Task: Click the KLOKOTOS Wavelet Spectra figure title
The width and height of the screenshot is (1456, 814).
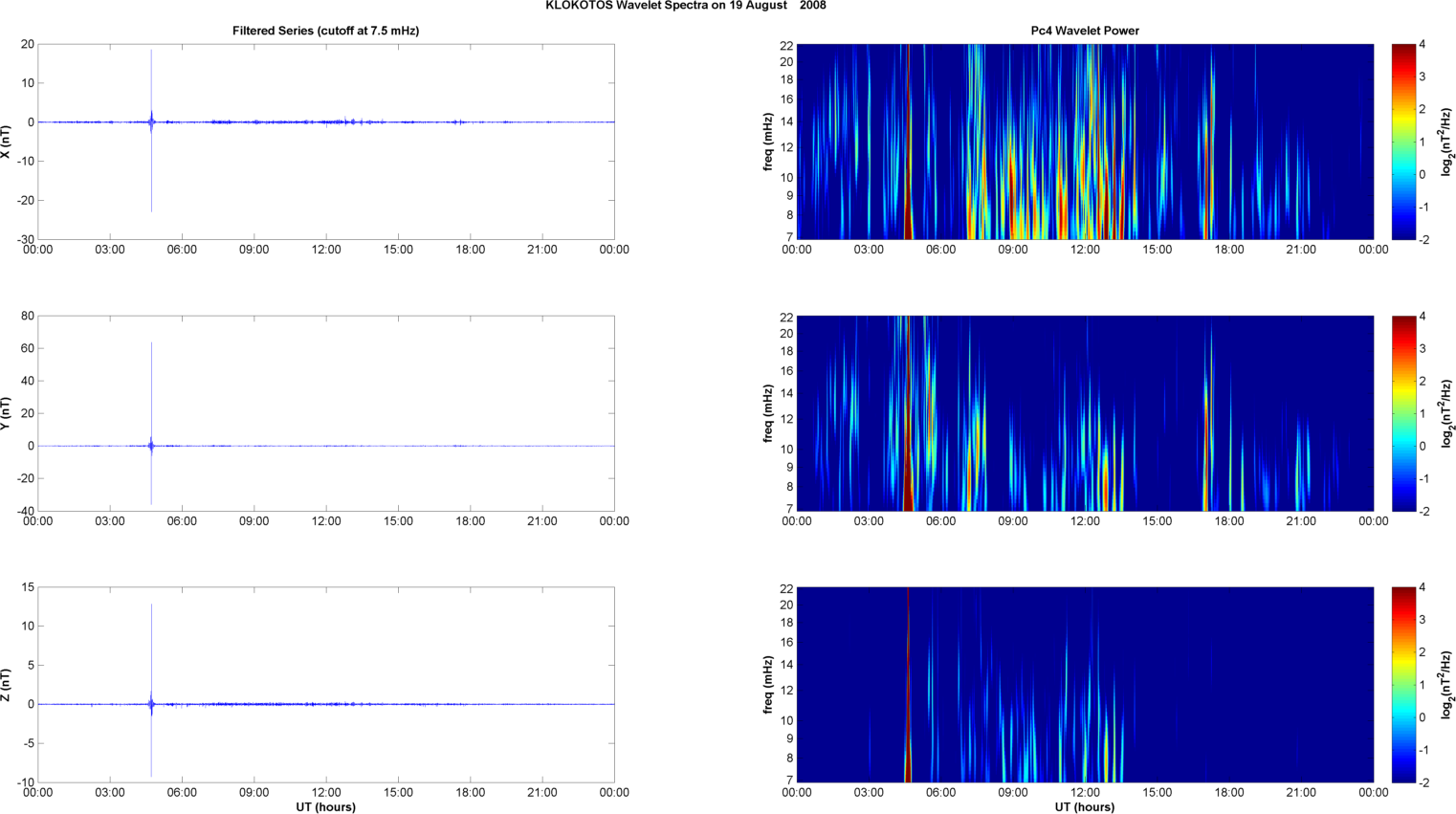Action: click(x=685, y=6)
